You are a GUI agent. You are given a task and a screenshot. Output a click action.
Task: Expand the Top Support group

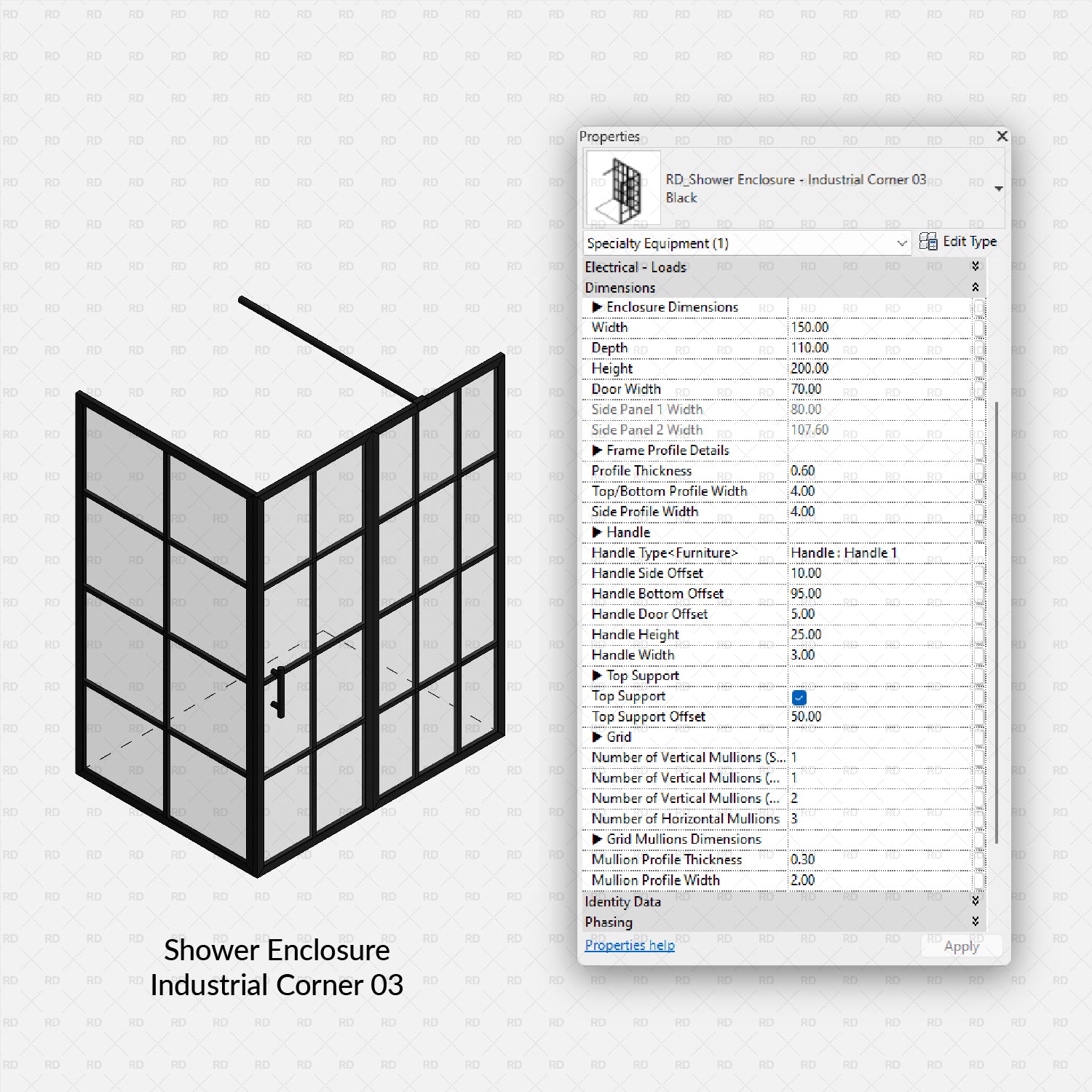pos(598,676)
